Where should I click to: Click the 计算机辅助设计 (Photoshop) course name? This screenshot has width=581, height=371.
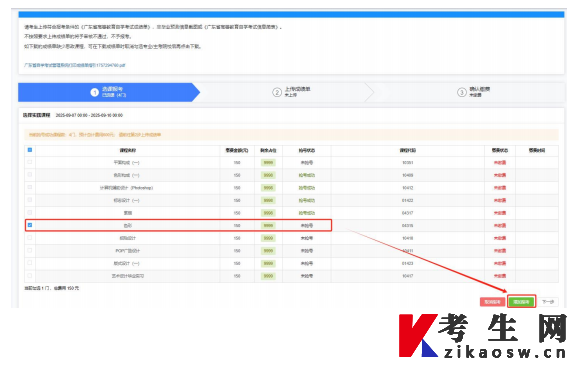coord(127,188)
